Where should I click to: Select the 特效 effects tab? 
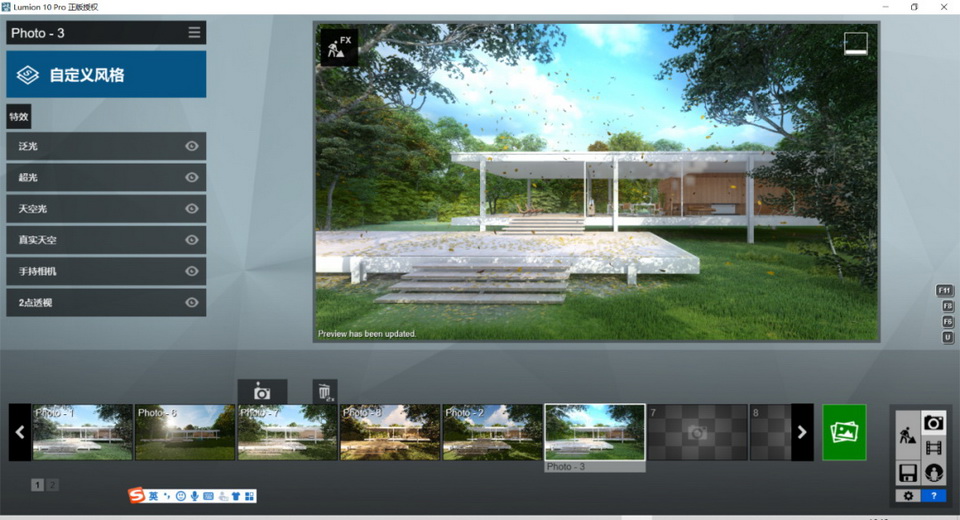coord(19,116)
